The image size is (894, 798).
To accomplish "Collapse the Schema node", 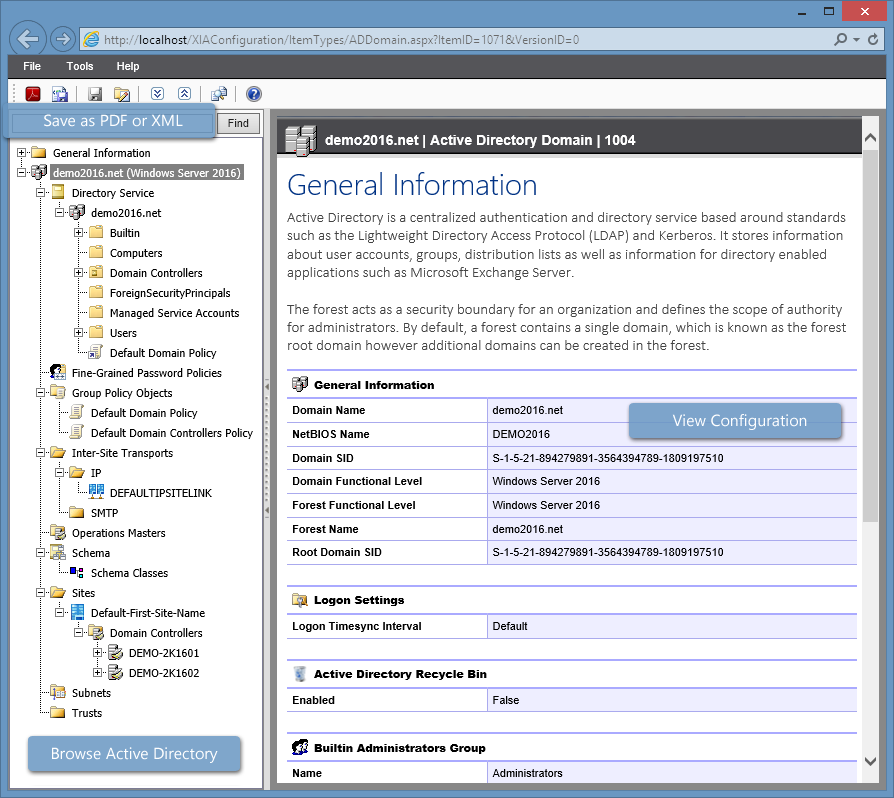I will coord(40,552).
